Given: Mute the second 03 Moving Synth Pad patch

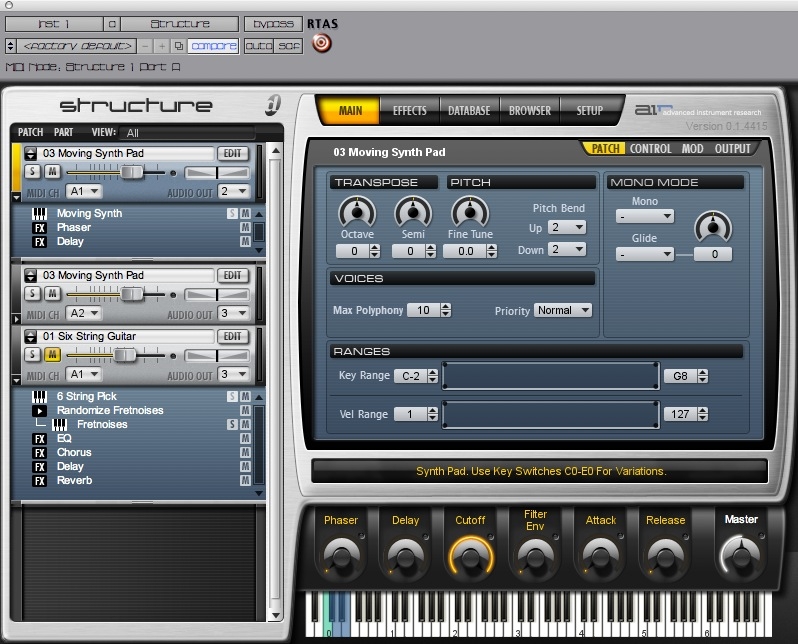Looking at the screenshot, I should 52,294.
